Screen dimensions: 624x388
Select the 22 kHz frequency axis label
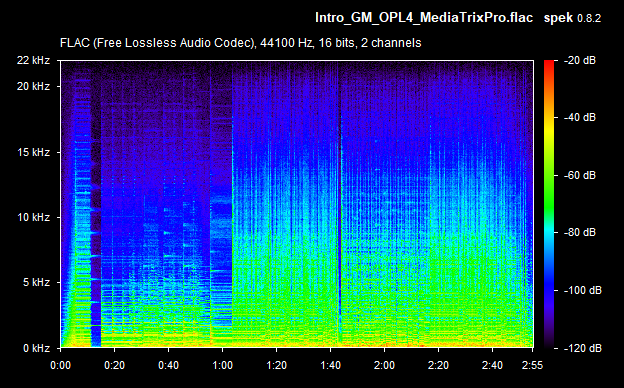click(x=33, y=60)
